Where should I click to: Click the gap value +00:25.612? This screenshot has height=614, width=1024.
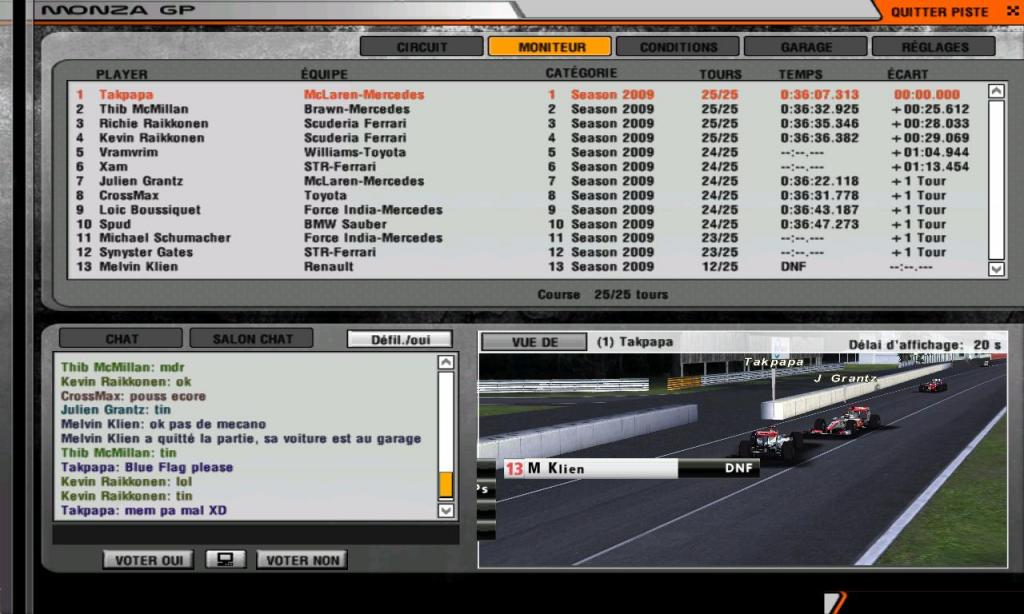click(930, 109)
